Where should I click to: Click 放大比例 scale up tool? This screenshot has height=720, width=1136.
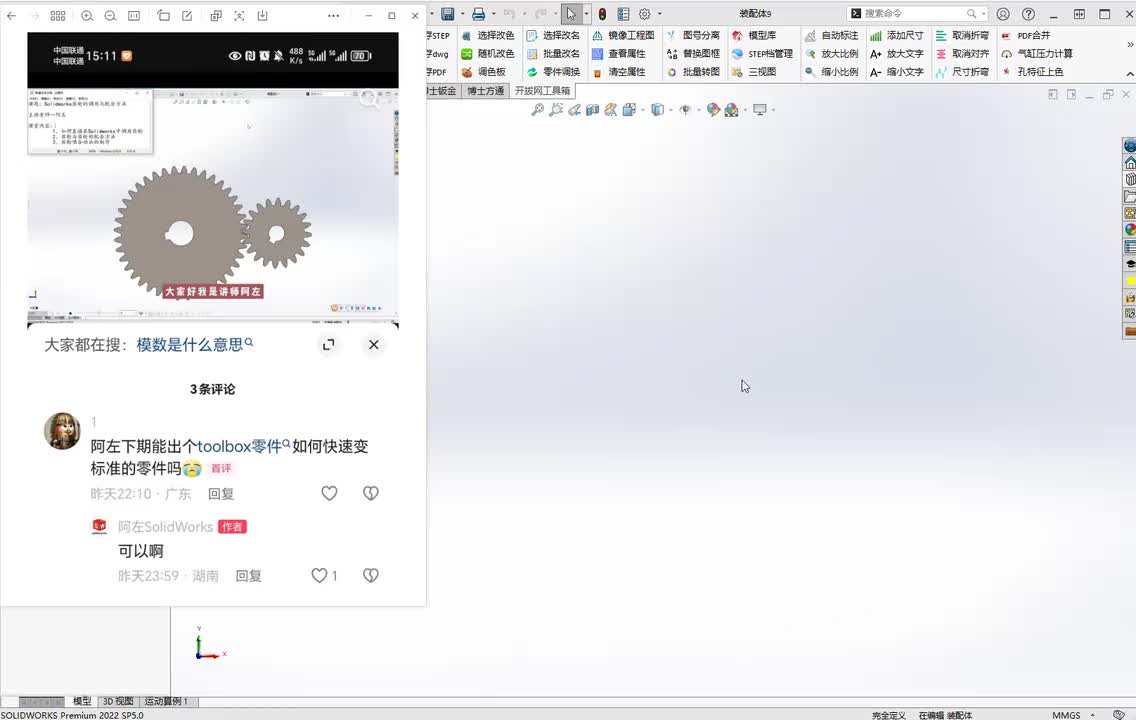[832, 54]
